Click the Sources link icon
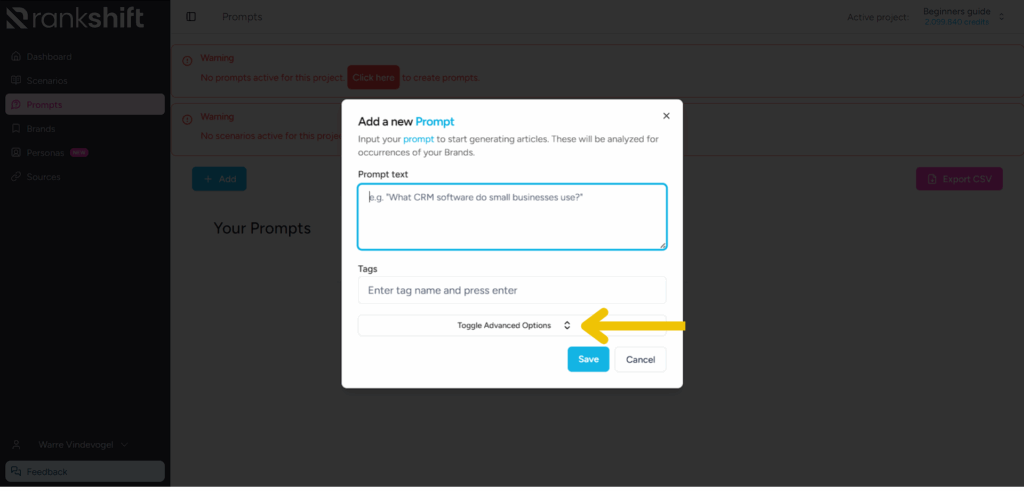This screenshot has height=491, width=1024. coord(16,177)
